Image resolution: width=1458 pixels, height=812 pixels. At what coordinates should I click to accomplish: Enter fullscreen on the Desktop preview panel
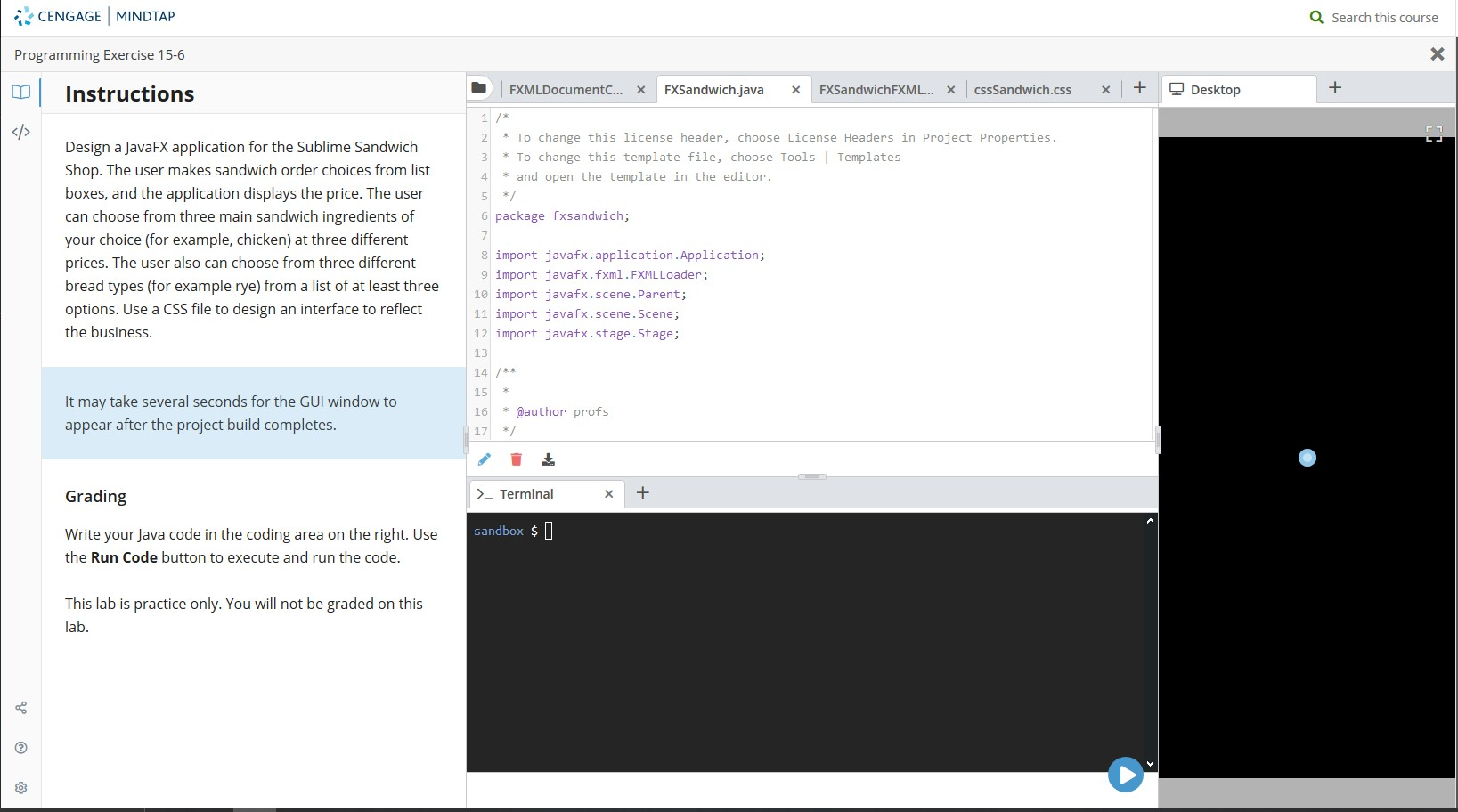pos(1434,133)
